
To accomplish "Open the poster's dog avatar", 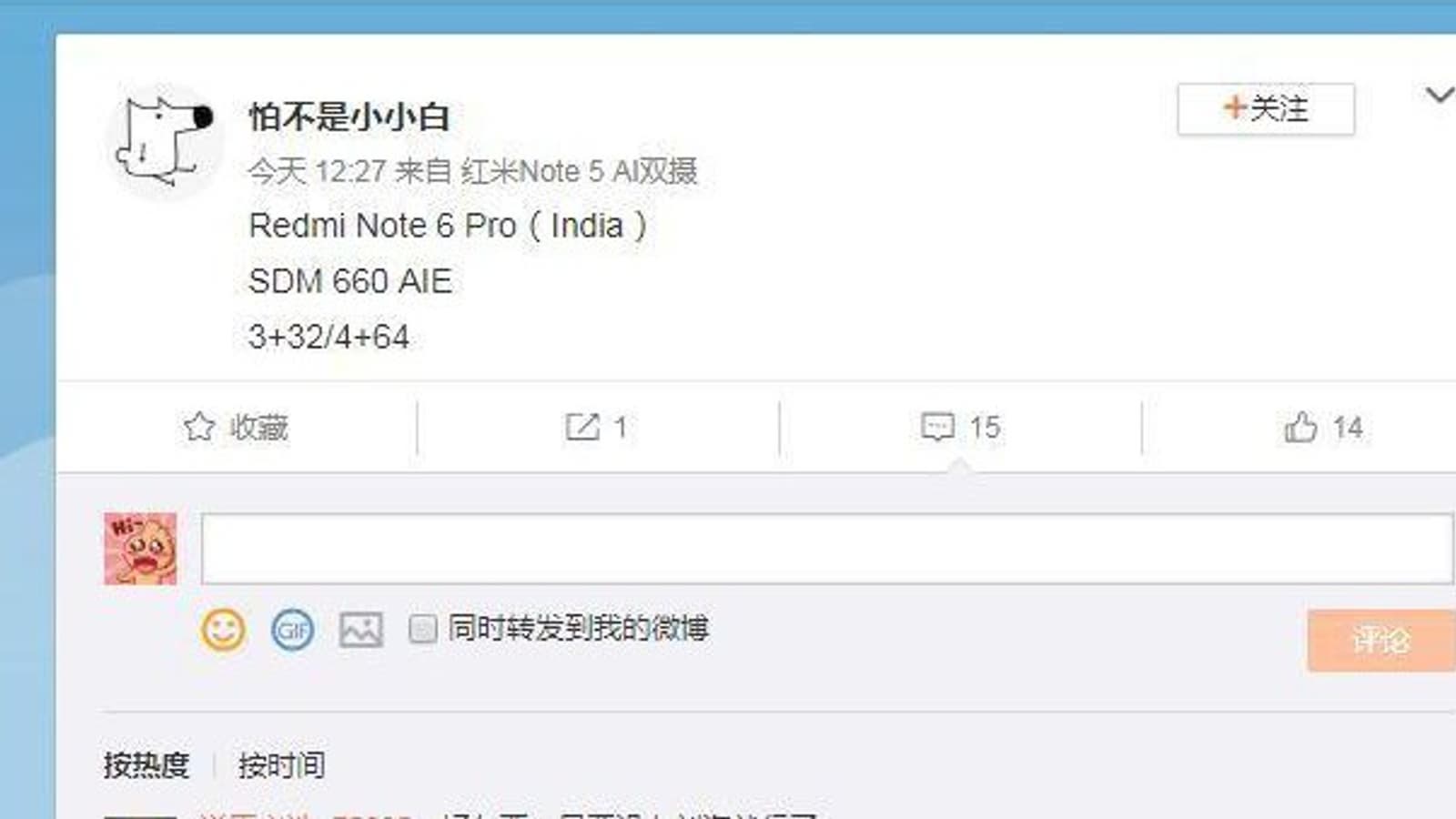I will pos(165,141).
